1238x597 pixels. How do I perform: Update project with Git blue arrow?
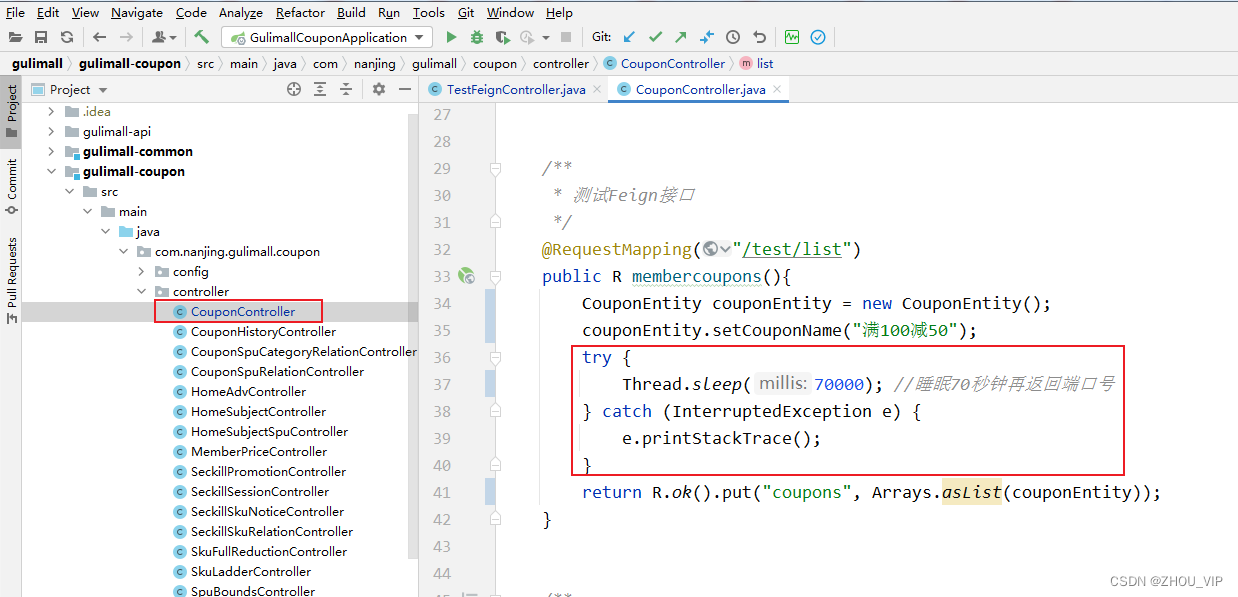click(629, 37)
